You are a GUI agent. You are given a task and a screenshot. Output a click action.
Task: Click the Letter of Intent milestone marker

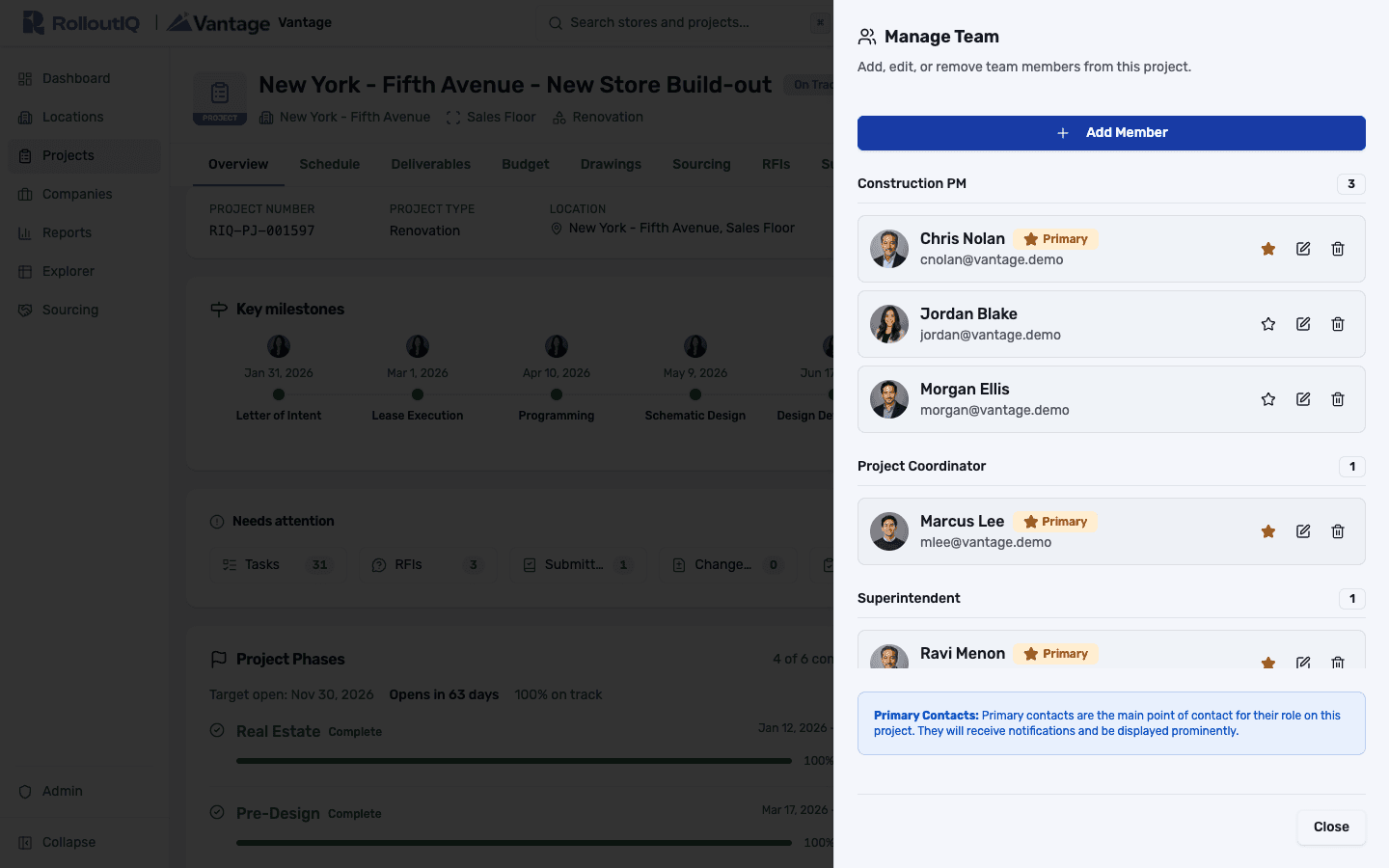pyautogui.click(x=279, y=394)
